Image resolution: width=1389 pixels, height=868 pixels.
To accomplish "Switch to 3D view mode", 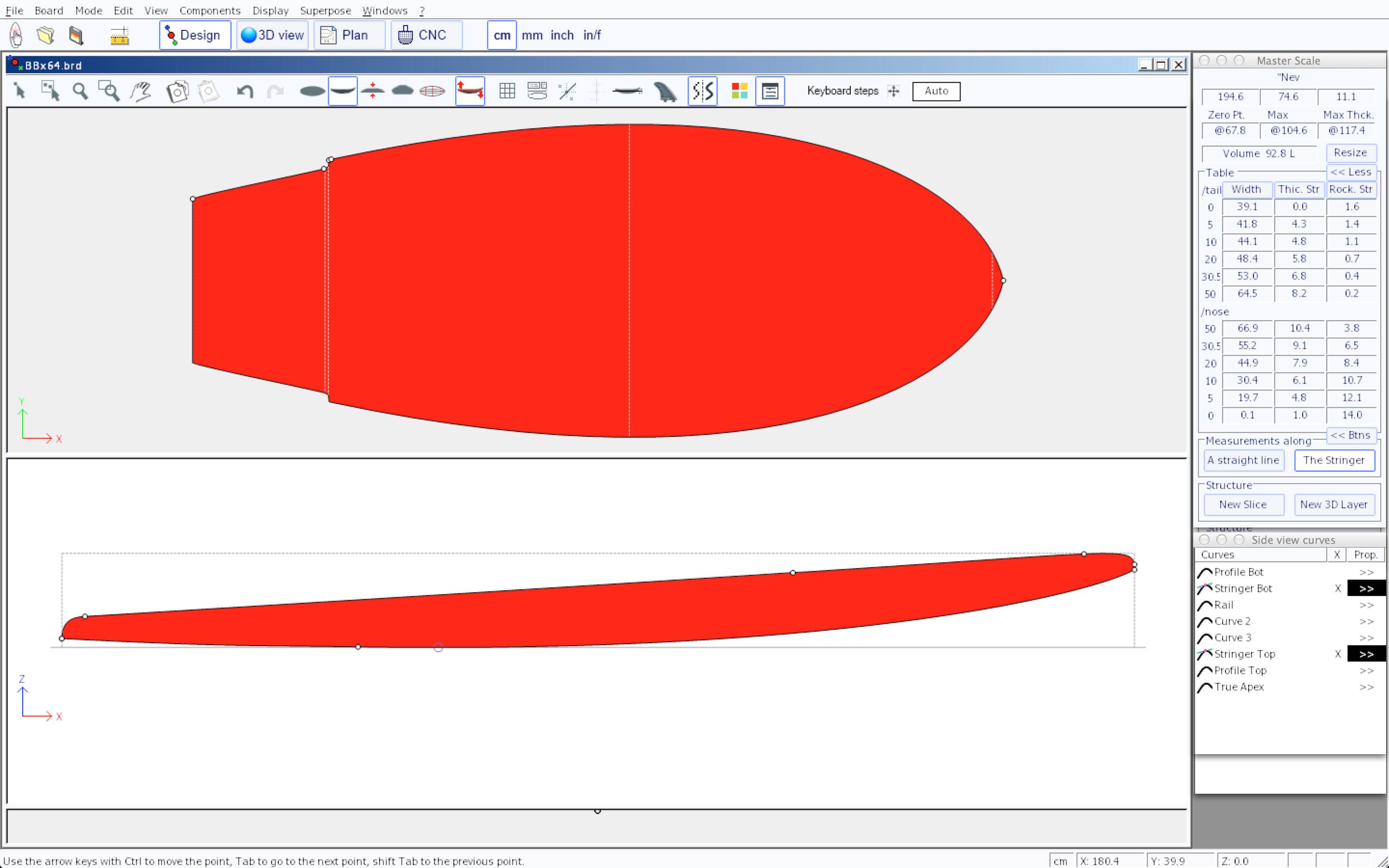I will [x=272, y=35].
